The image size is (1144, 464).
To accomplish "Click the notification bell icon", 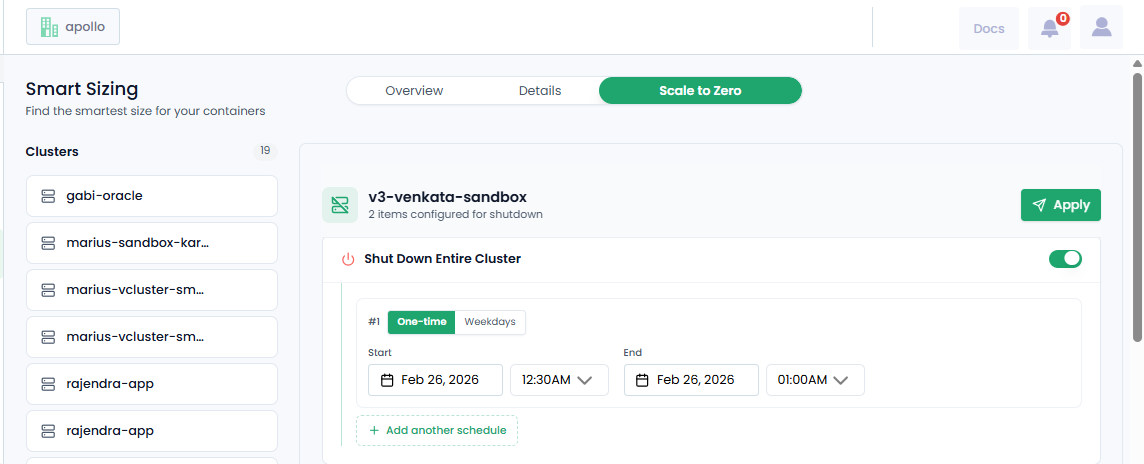I will [1049, 28].
